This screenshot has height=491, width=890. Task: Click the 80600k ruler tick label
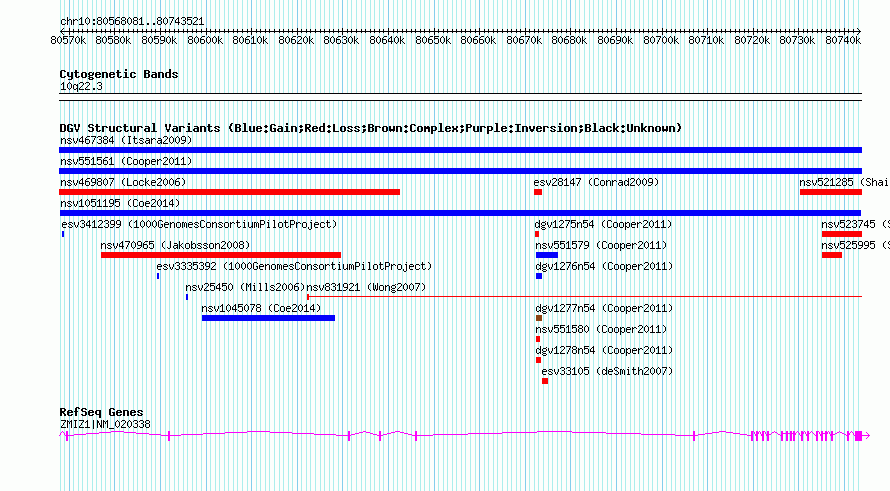(205, 40)
